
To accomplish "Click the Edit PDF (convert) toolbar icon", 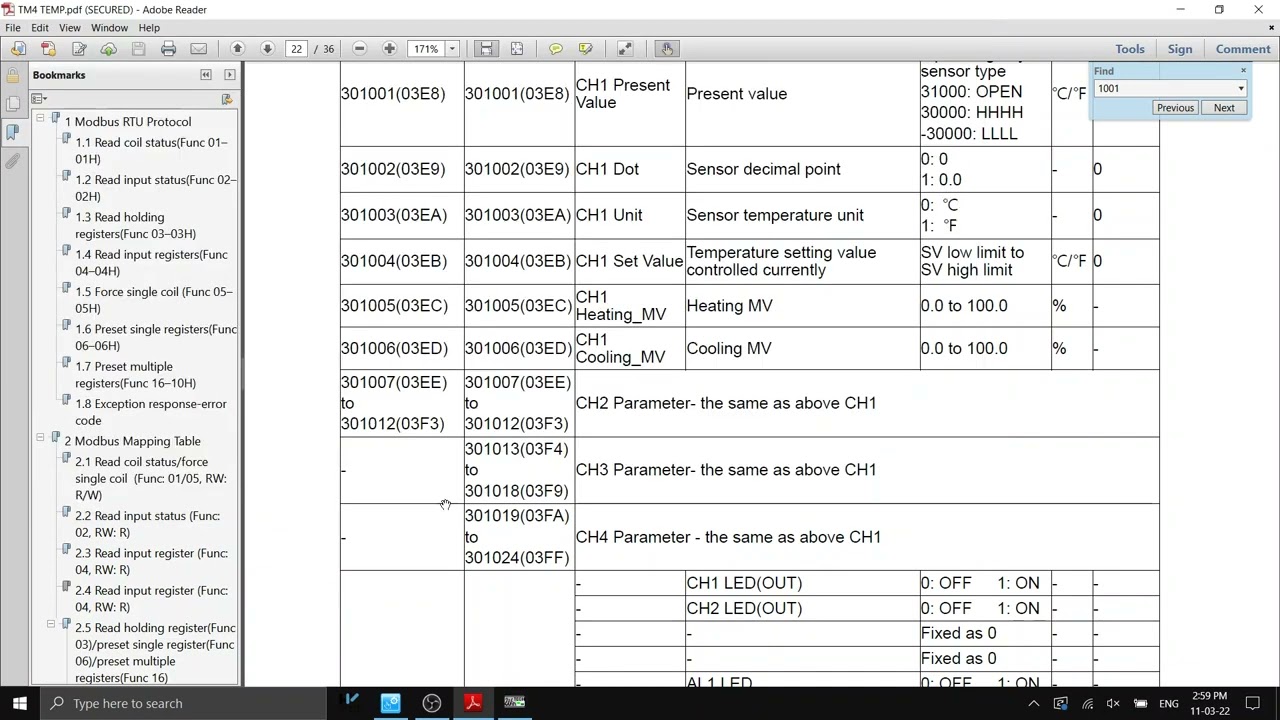I will coord(79,48).
